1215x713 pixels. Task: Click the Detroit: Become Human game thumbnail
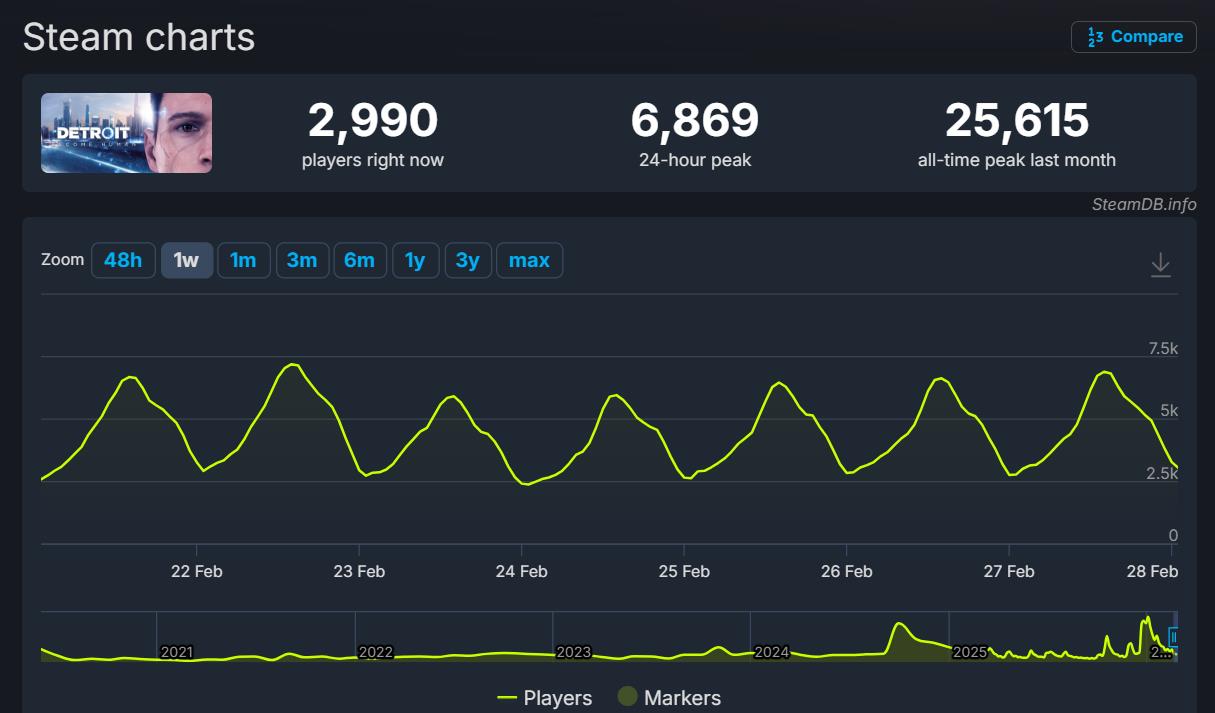click(x=126, y=133)
